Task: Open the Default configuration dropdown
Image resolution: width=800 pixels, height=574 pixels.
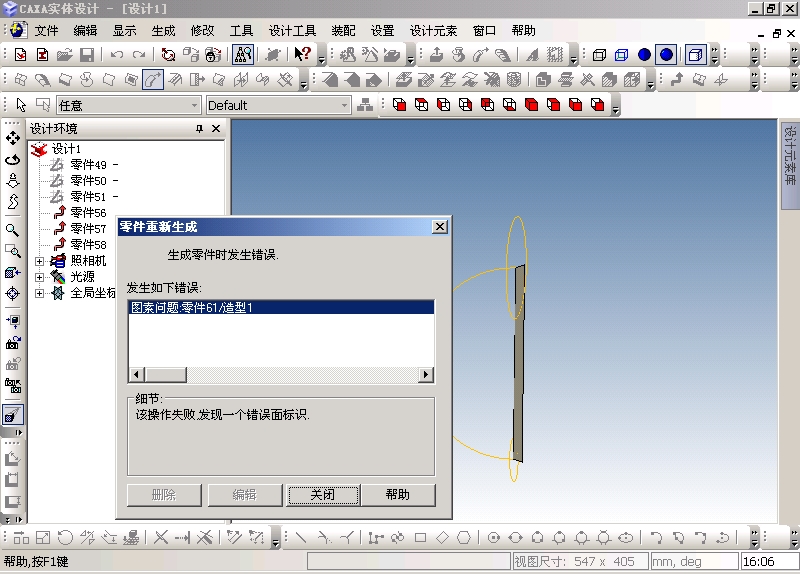Action: [x=279, y=106]
